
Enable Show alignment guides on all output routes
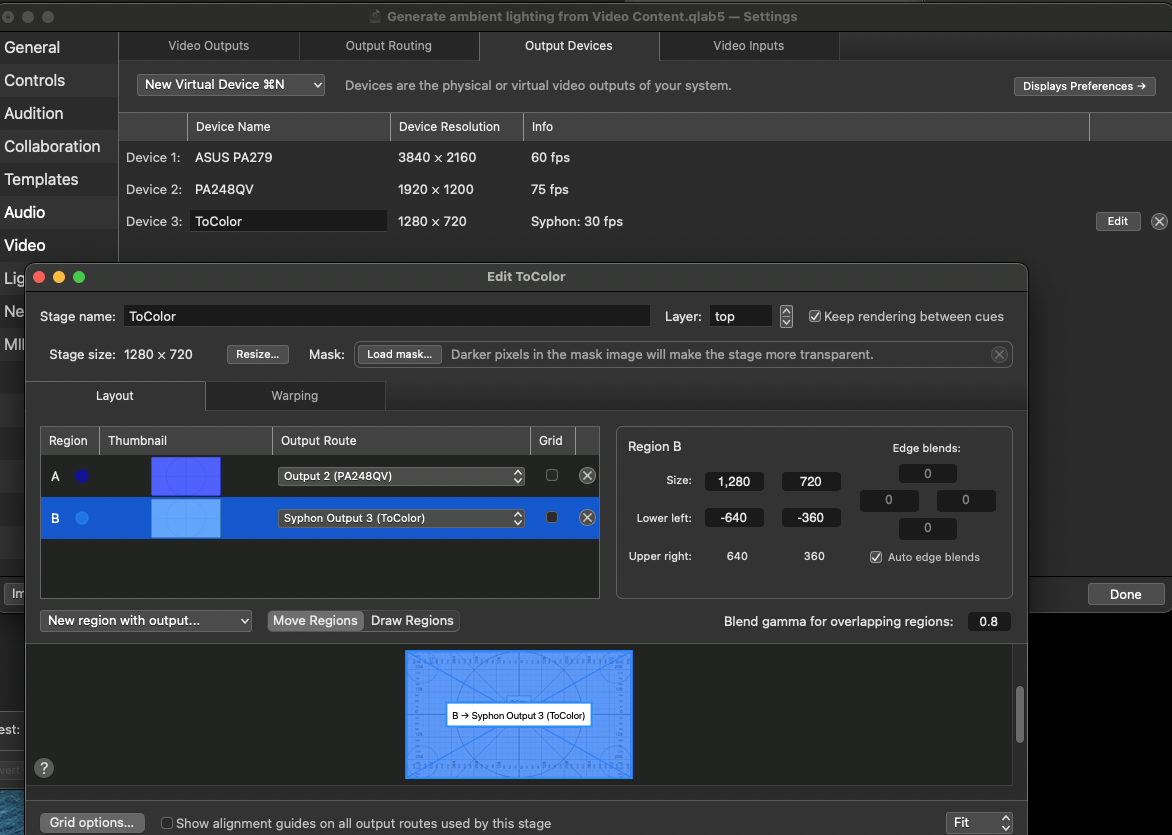point(166,823)
